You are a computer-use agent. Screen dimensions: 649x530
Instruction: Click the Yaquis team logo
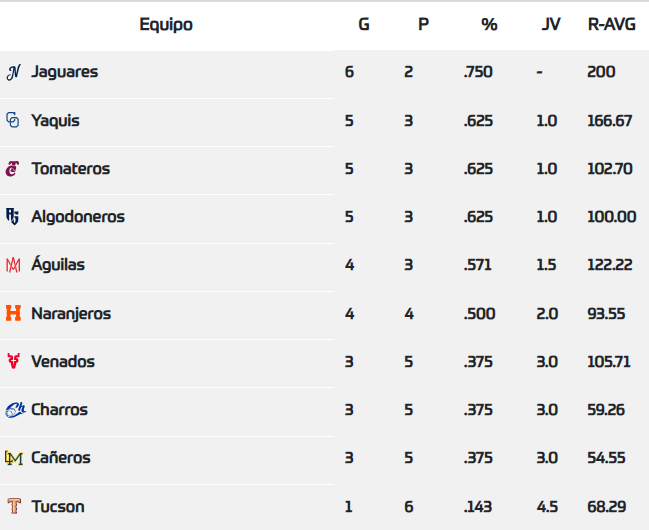[13, 120]
